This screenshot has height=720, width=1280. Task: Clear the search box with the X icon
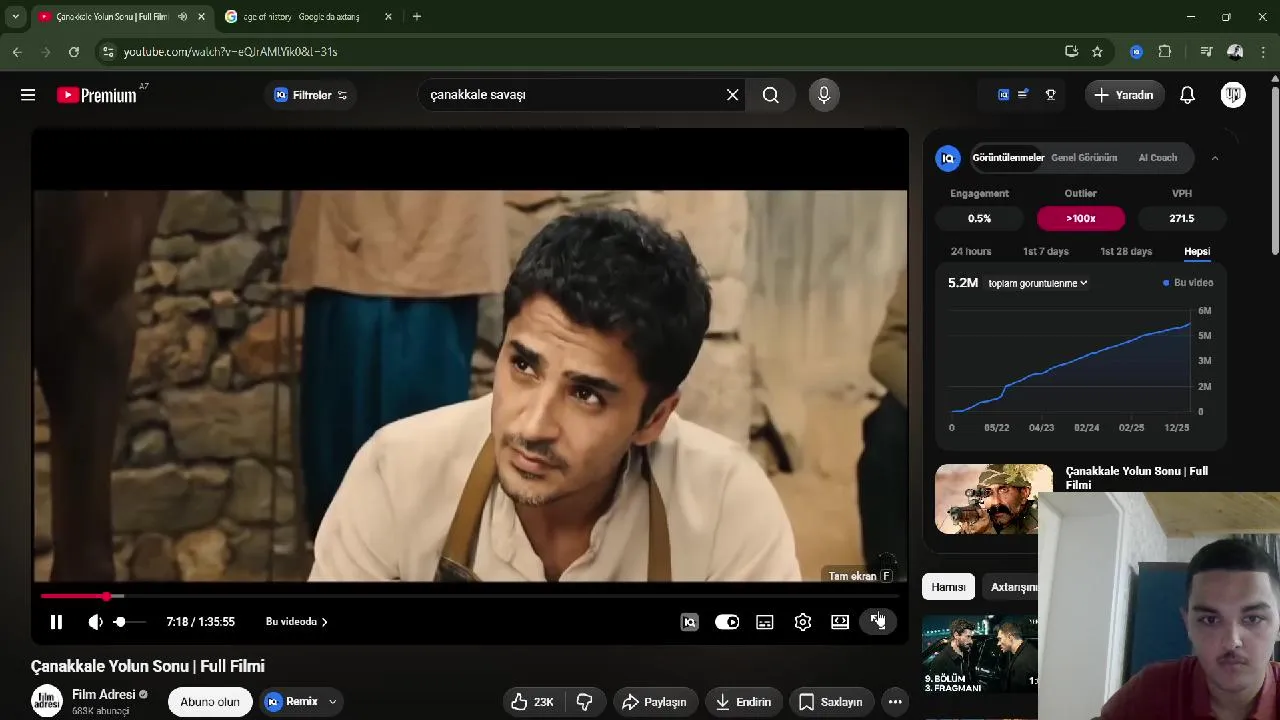[x=733, y=95]
